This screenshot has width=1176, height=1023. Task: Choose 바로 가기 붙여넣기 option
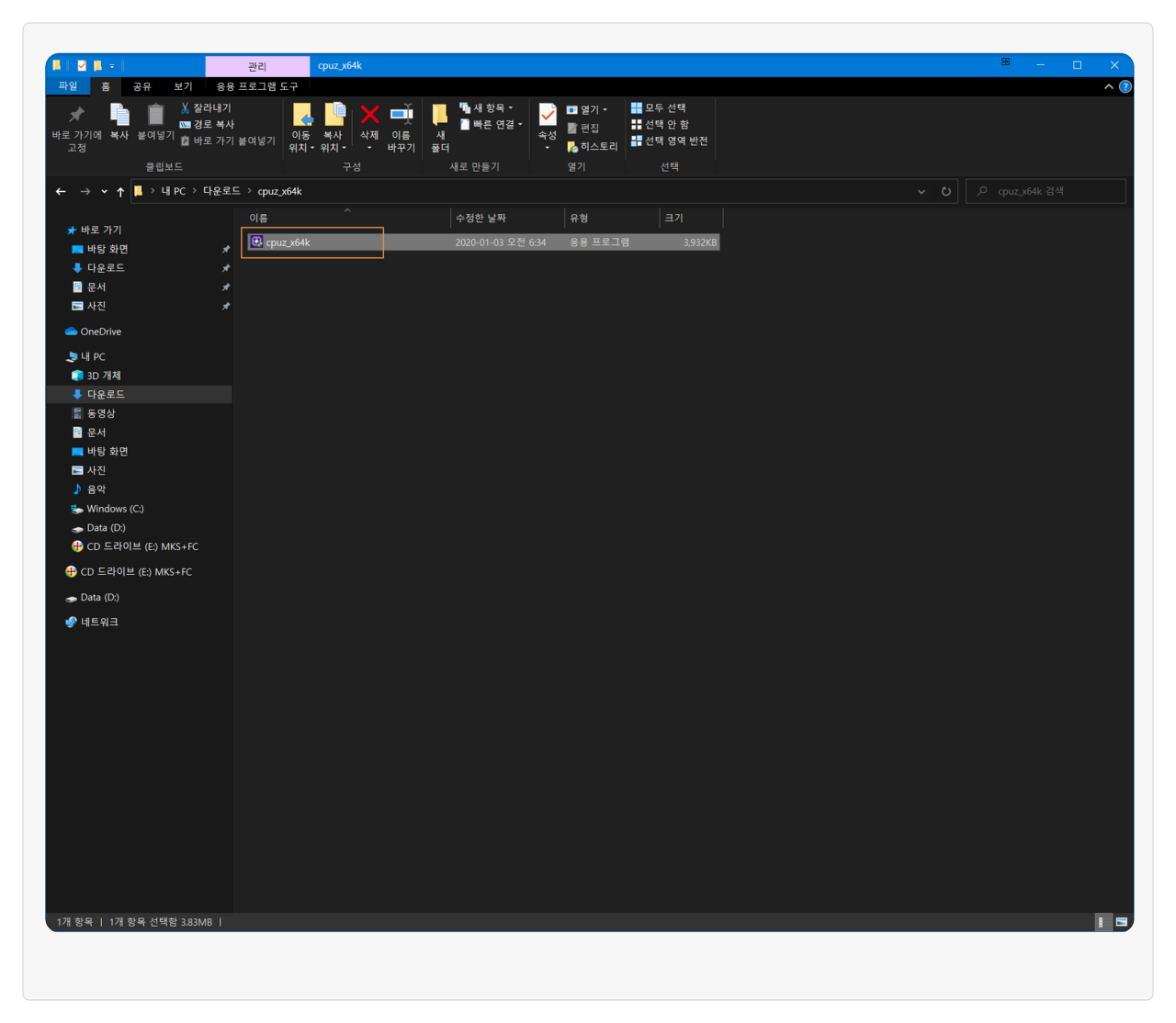(x=227, y=141)
